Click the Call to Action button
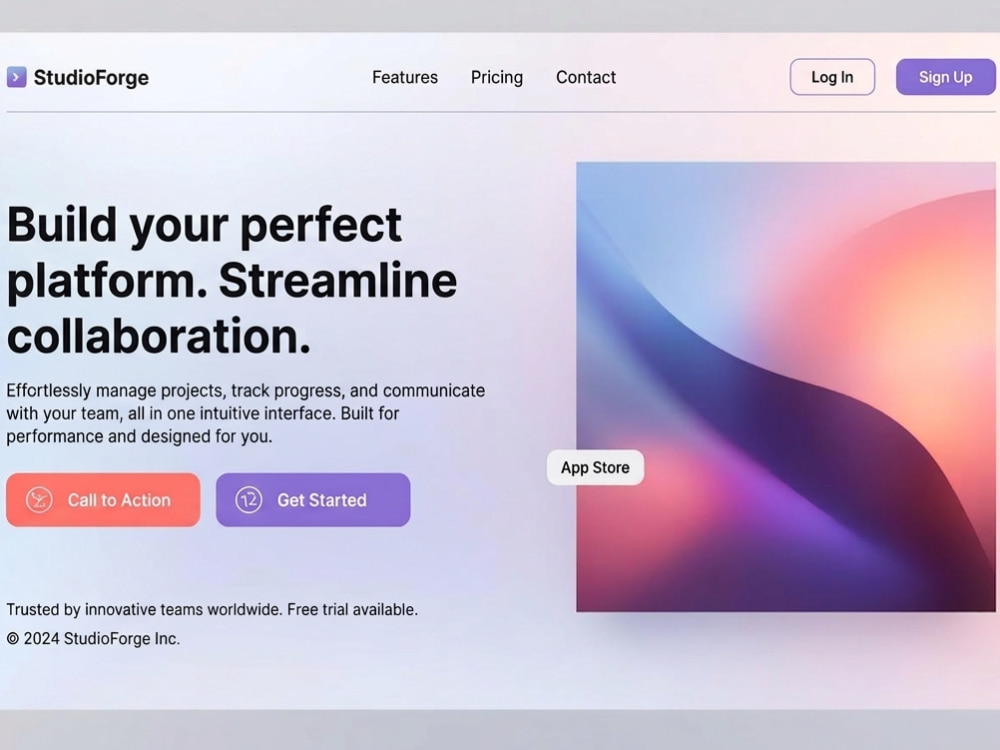The image size is (1000, 750). [103, 500]
